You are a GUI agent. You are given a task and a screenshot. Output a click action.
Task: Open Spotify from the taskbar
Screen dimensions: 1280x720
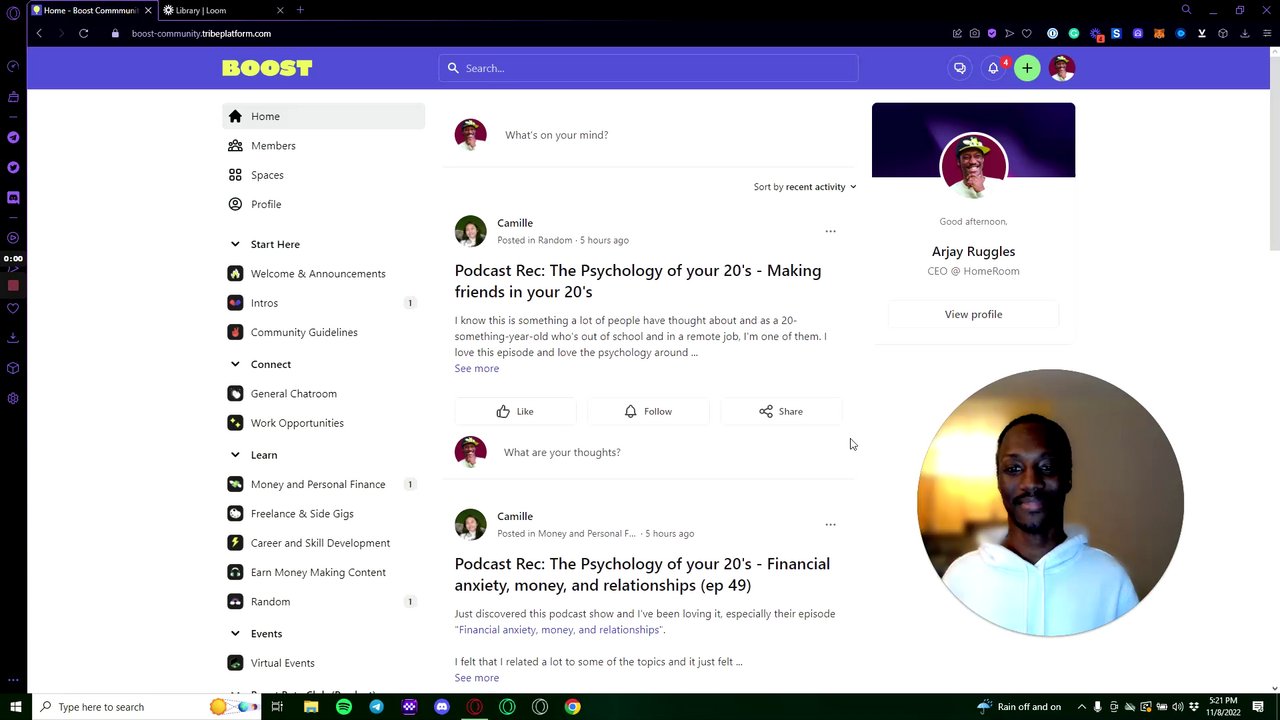coord(344,707)
